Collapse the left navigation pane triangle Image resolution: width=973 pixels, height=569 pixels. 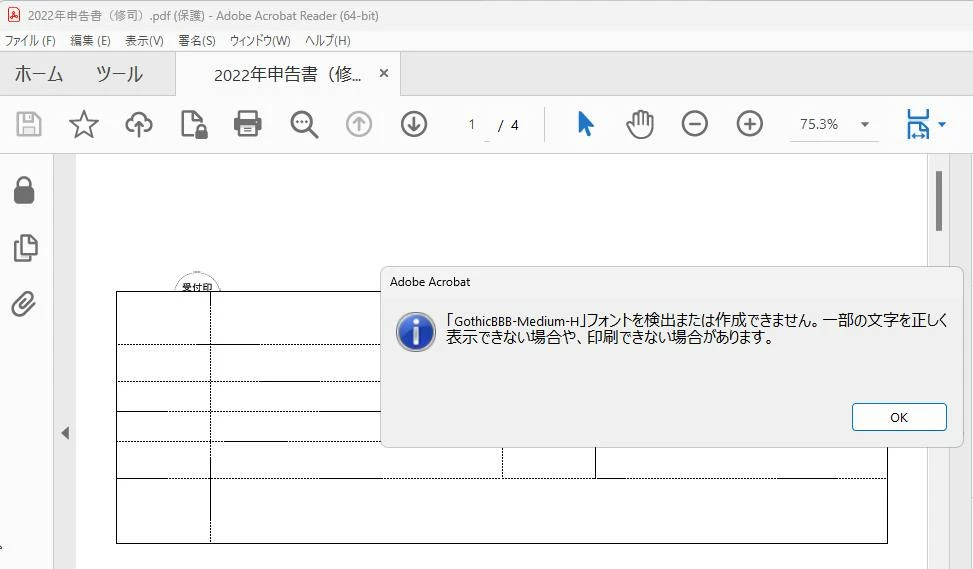point(65,432)
